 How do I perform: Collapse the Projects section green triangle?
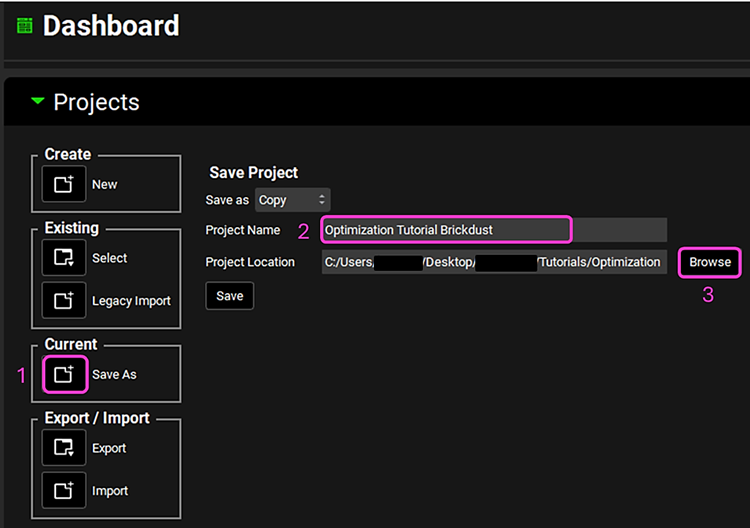pos(38,102)
